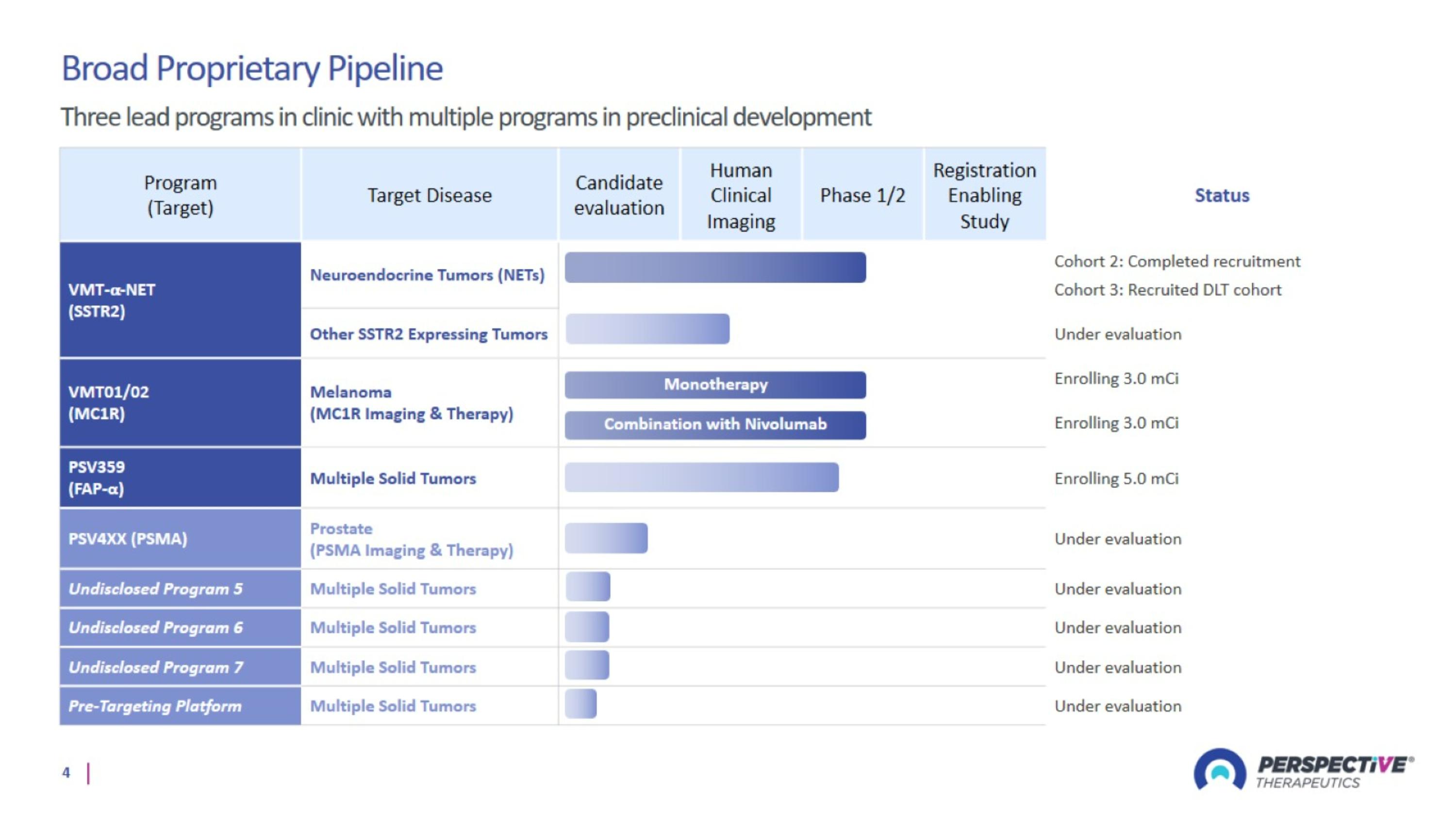Select the Candidate evaluation column header
The height and width of the screenshot is (819, 1456).
click(x=619, y=196)
